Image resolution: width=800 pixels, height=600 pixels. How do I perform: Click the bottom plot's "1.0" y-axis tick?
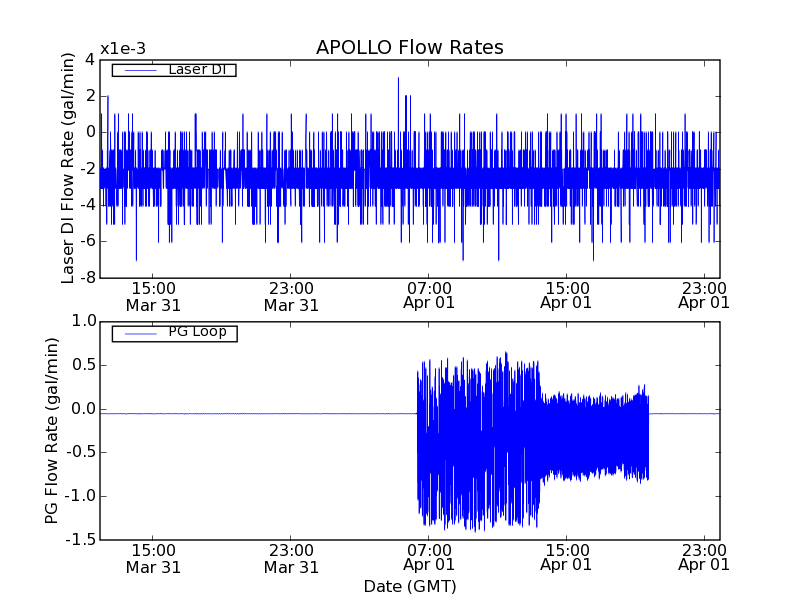point(84,321)
